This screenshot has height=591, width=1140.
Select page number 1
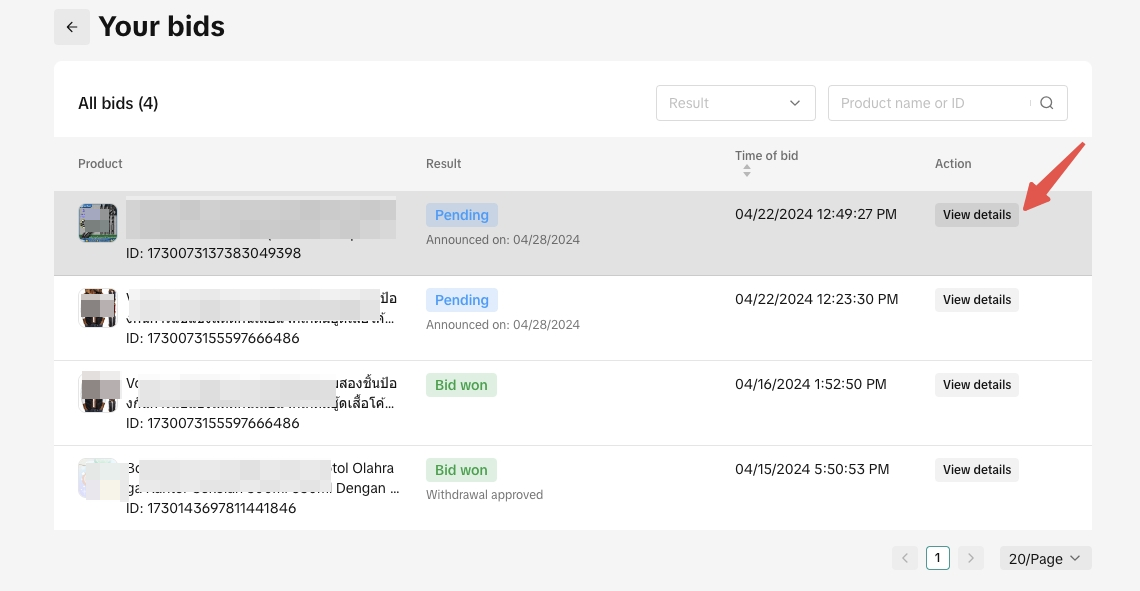pyautogui.click(x=937, y=558)
